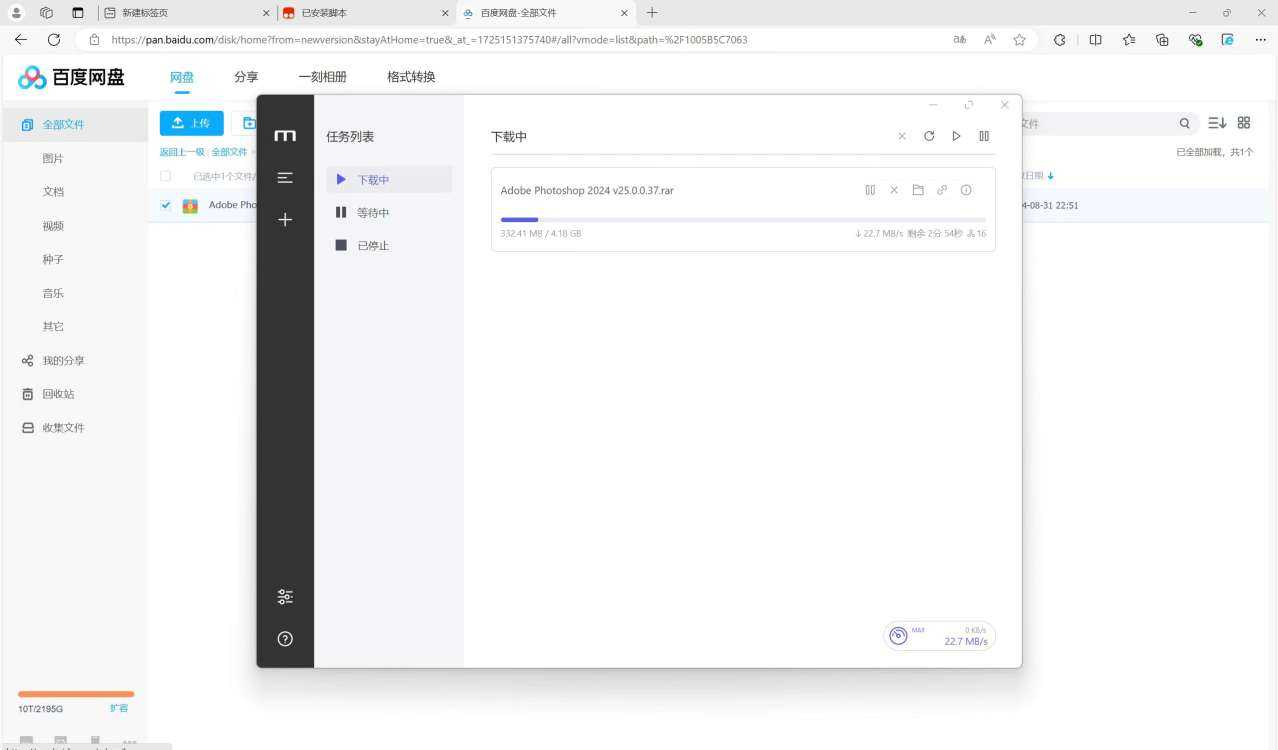Image resolution: width=1278 pixels, height=750 pixels.
Task: Close the 已安装脚本 browser tab
Action: click(x=445, y=13)
